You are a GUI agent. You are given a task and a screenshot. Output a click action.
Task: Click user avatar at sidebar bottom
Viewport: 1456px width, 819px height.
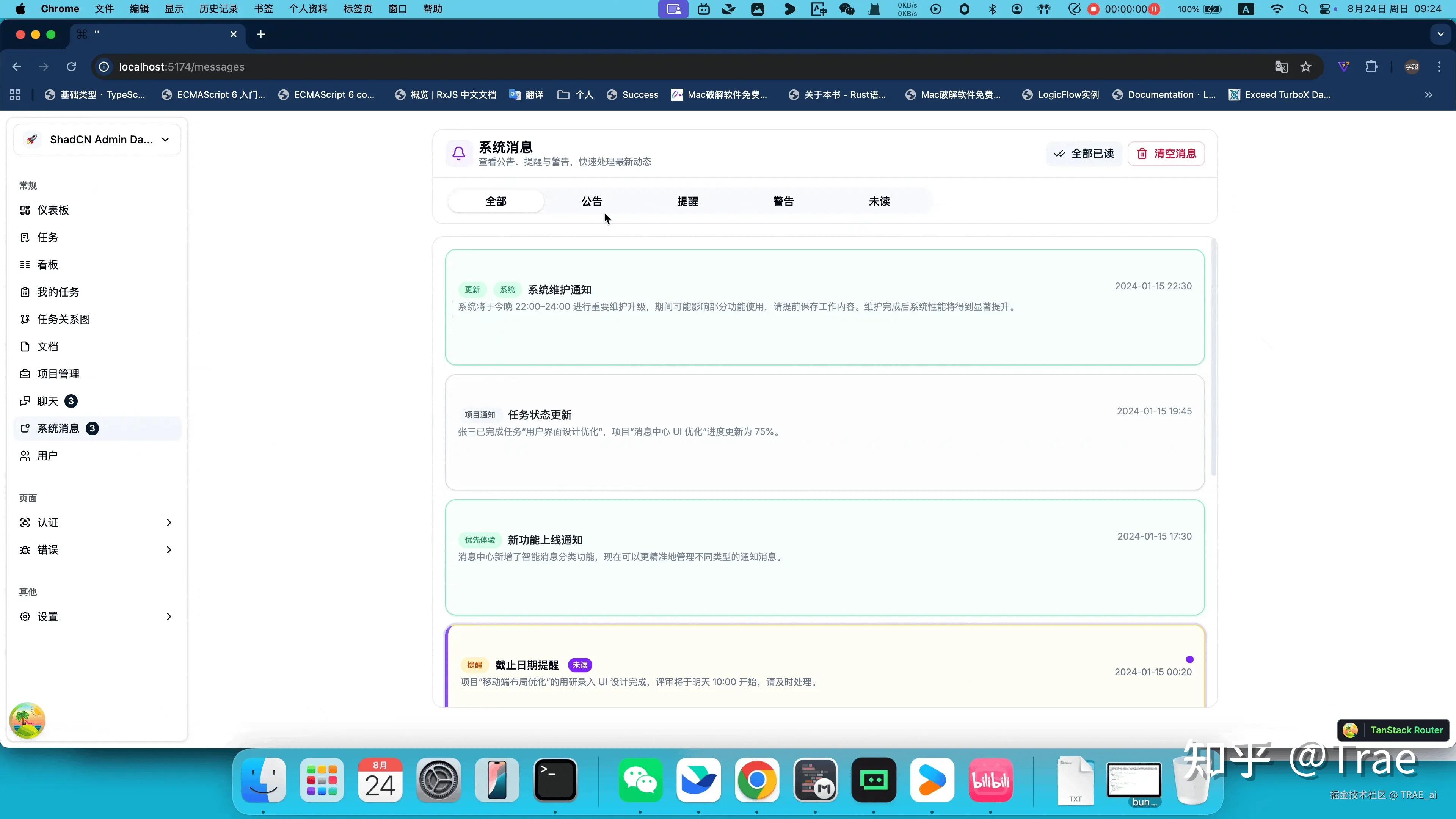tap(27, 720)
